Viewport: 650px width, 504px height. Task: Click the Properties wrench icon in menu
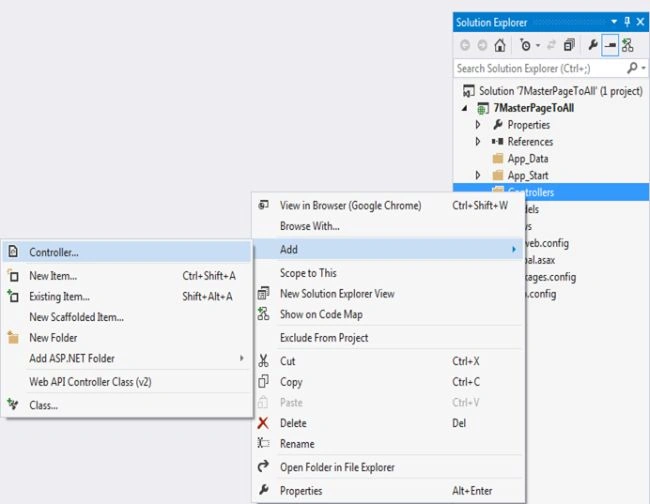pyautogui.click(x=264, y=490)
